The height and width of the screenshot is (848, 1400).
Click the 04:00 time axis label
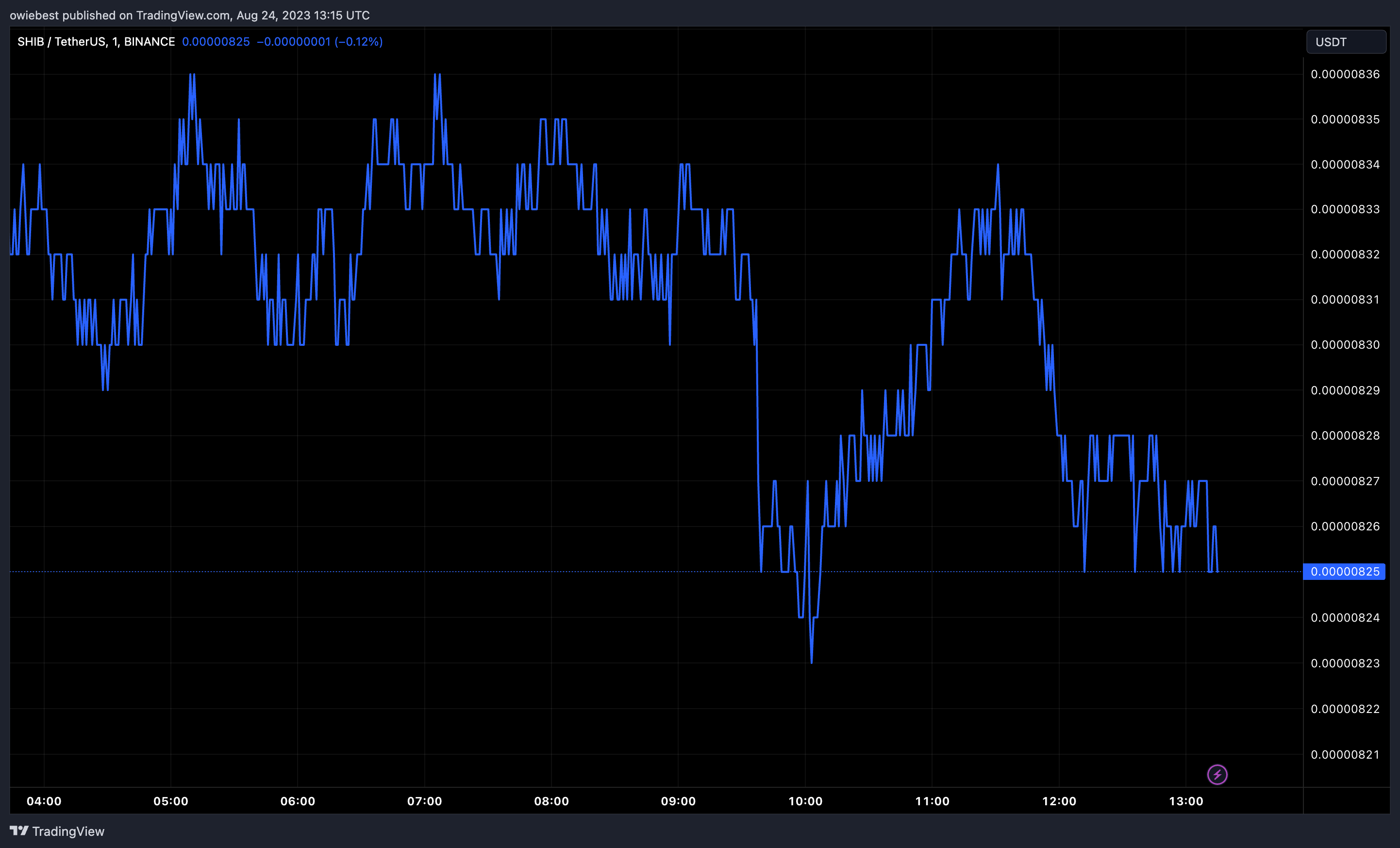(44, 801)
